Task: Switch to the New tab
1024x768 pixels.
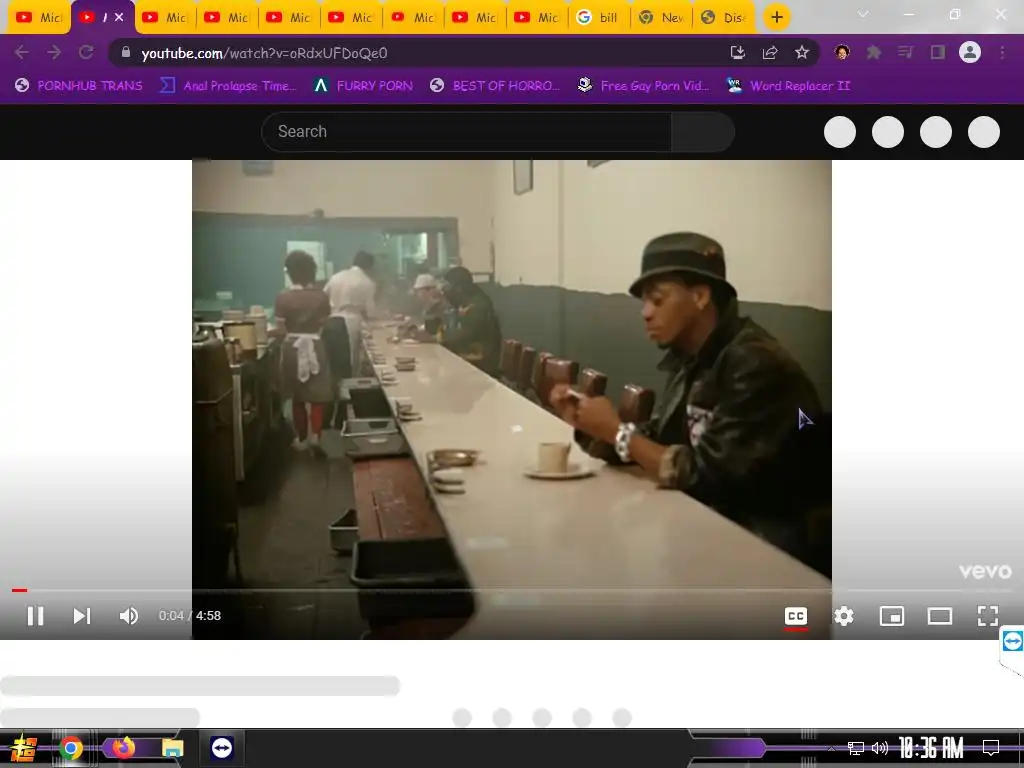Action: pos(661,18)
